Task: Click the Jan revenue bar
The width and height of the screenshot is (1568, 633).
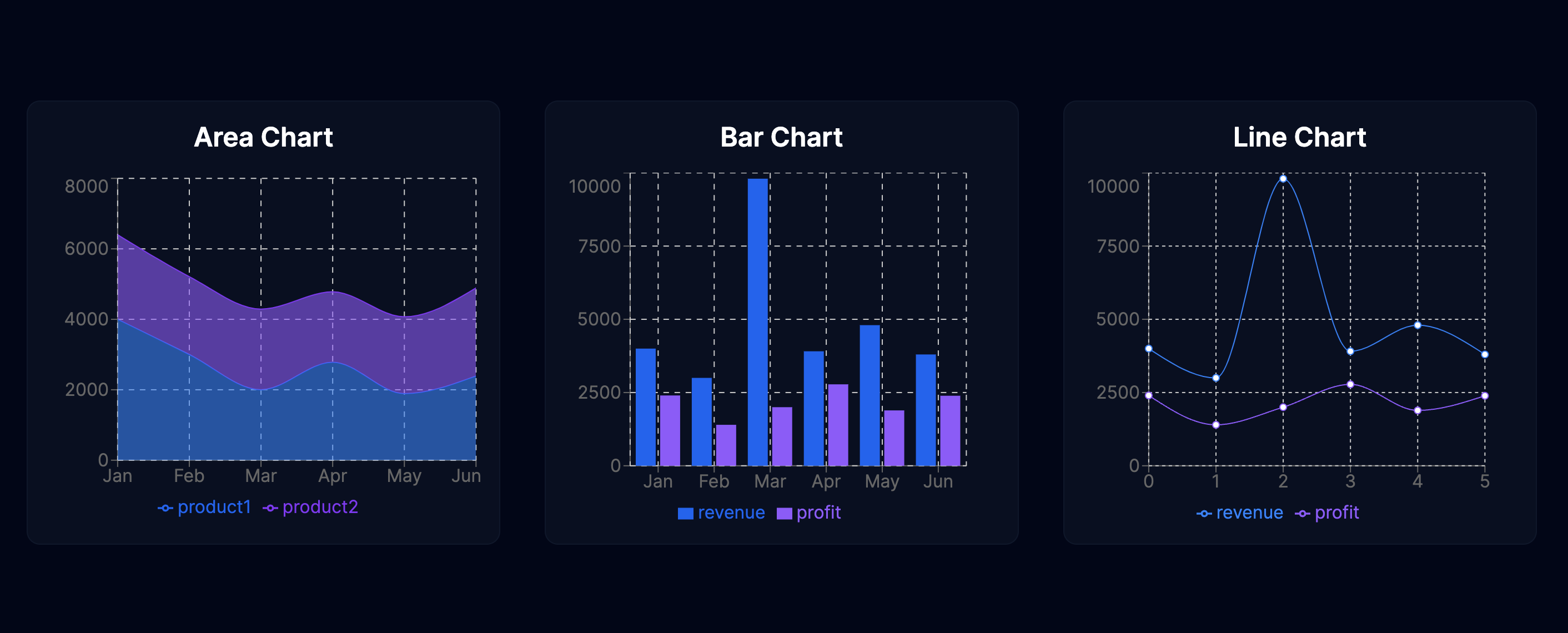Action: [x=645, y=406]
